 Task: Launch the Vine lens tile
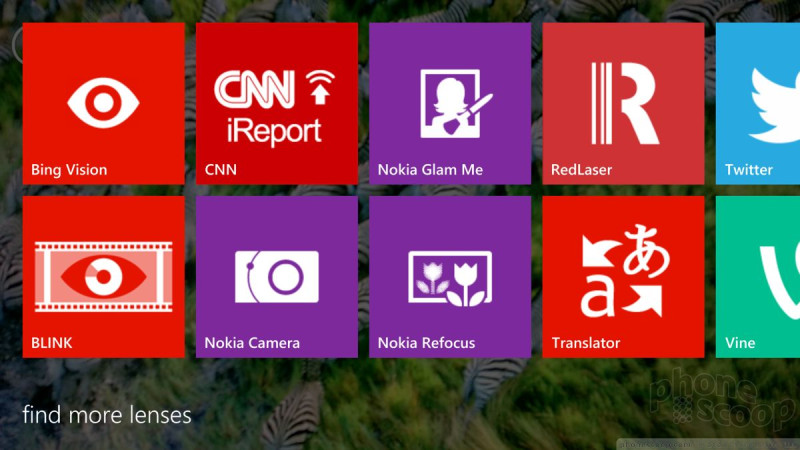point(758,277)
